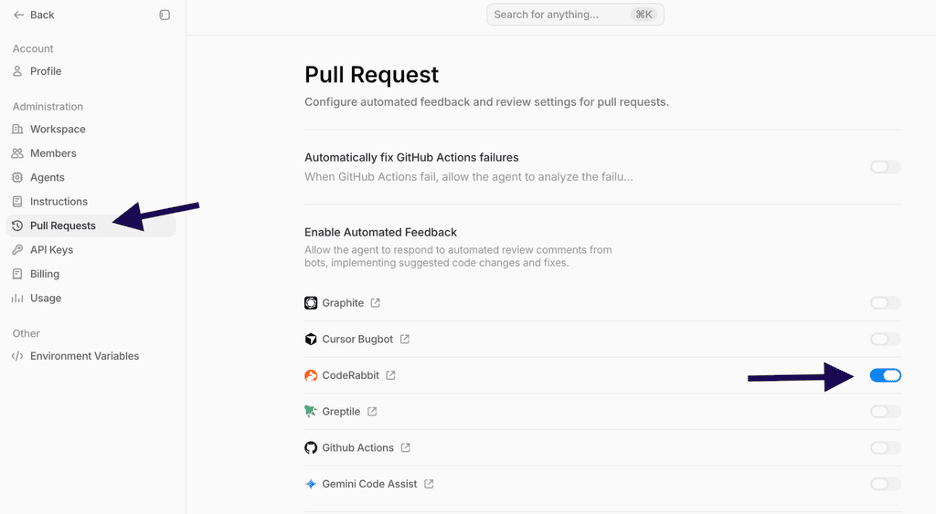Open Graphite external link icon

click(375, 303)
